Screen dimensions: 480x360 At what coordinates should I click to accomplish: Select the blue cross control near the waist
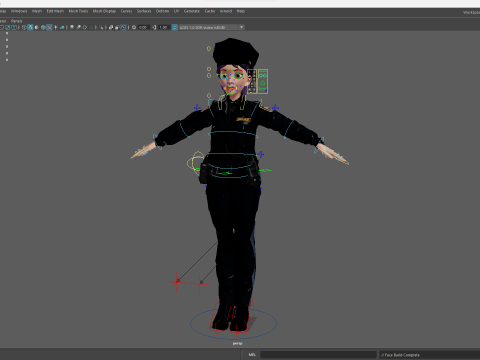click(x=261, y=154)
